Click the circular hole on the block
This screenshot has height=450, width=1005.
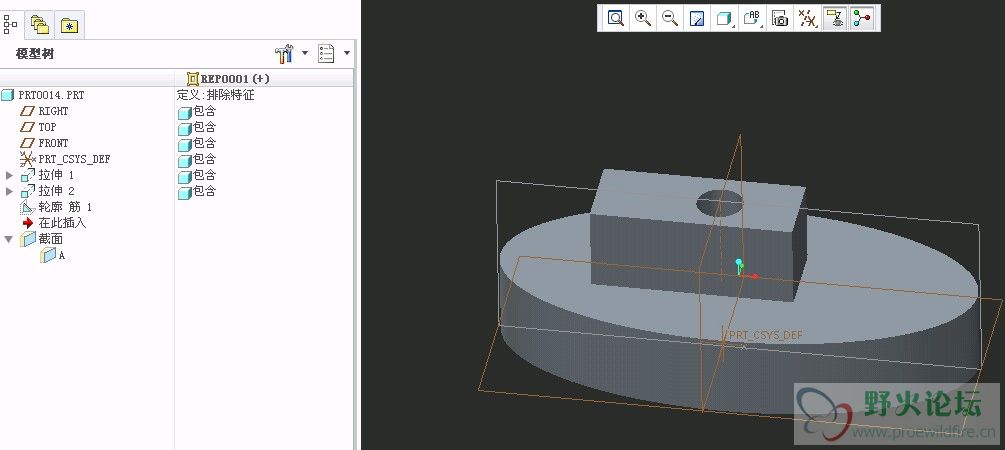click(x=720, y=202)
